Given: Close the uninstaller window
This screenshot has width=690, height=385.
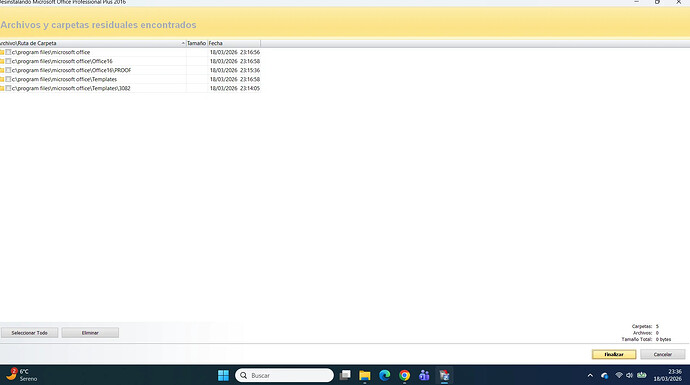Looking at the screenshot, I should (x=678, y=2).
